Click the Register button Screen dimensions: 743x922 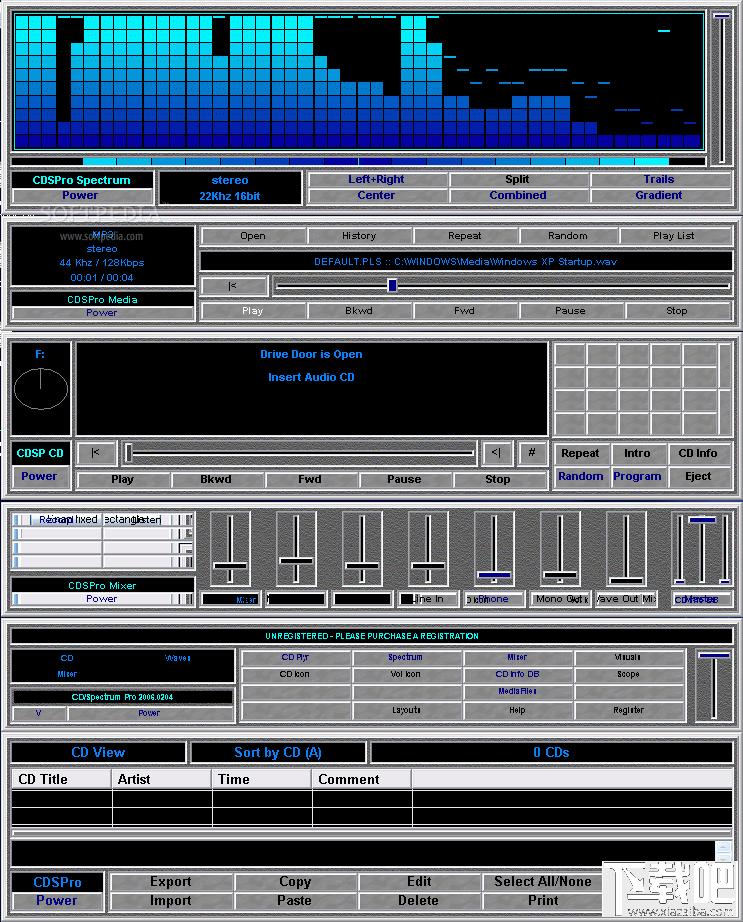point(628,710)
